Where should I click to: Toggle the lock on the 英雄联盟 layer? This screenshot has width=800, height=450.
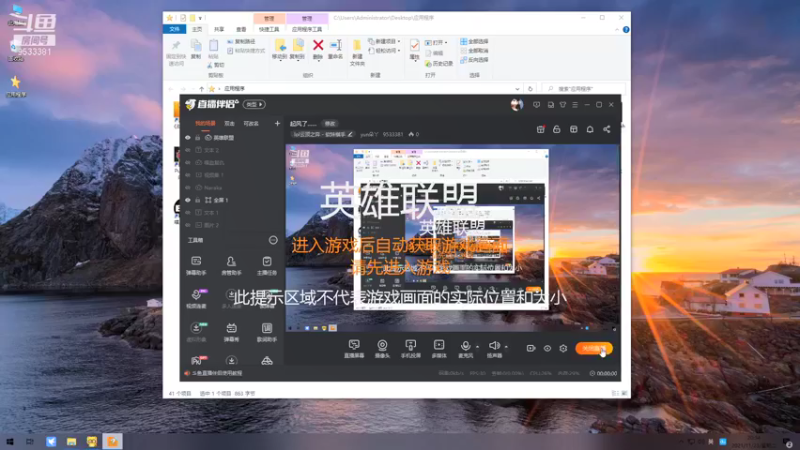click(x=197, y=138)
